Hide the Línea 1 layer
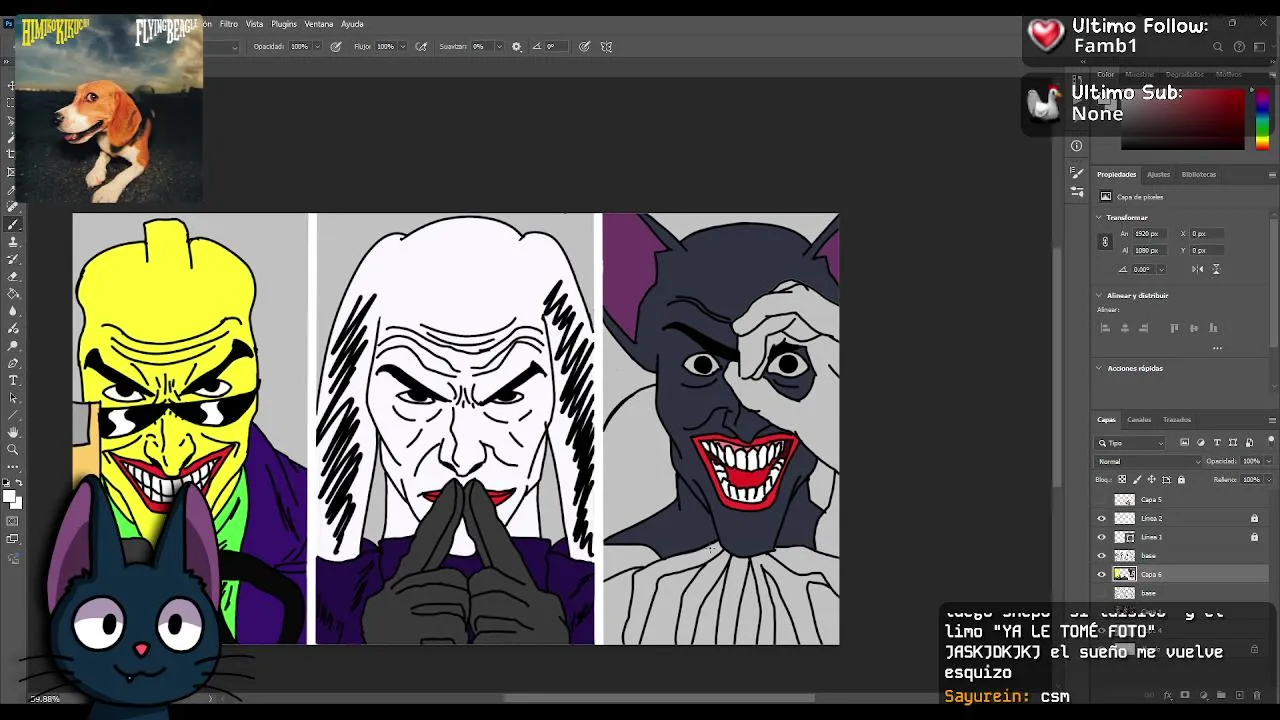The height and width of the screenshot is (720, 1280). point(1102,537)
